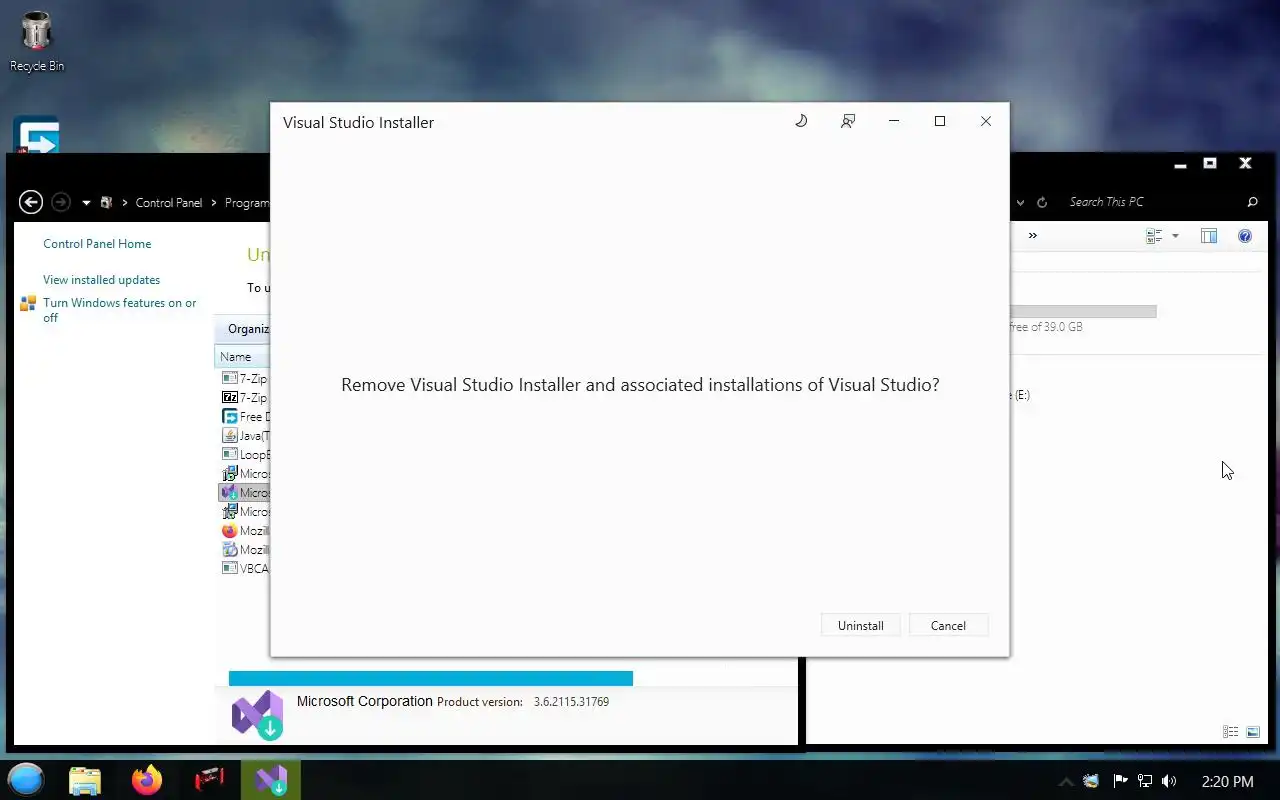Viewport: 1280px width, 800px height.
Task: Expand address history dropdown in This PC
Action: tap(1020, 202)
